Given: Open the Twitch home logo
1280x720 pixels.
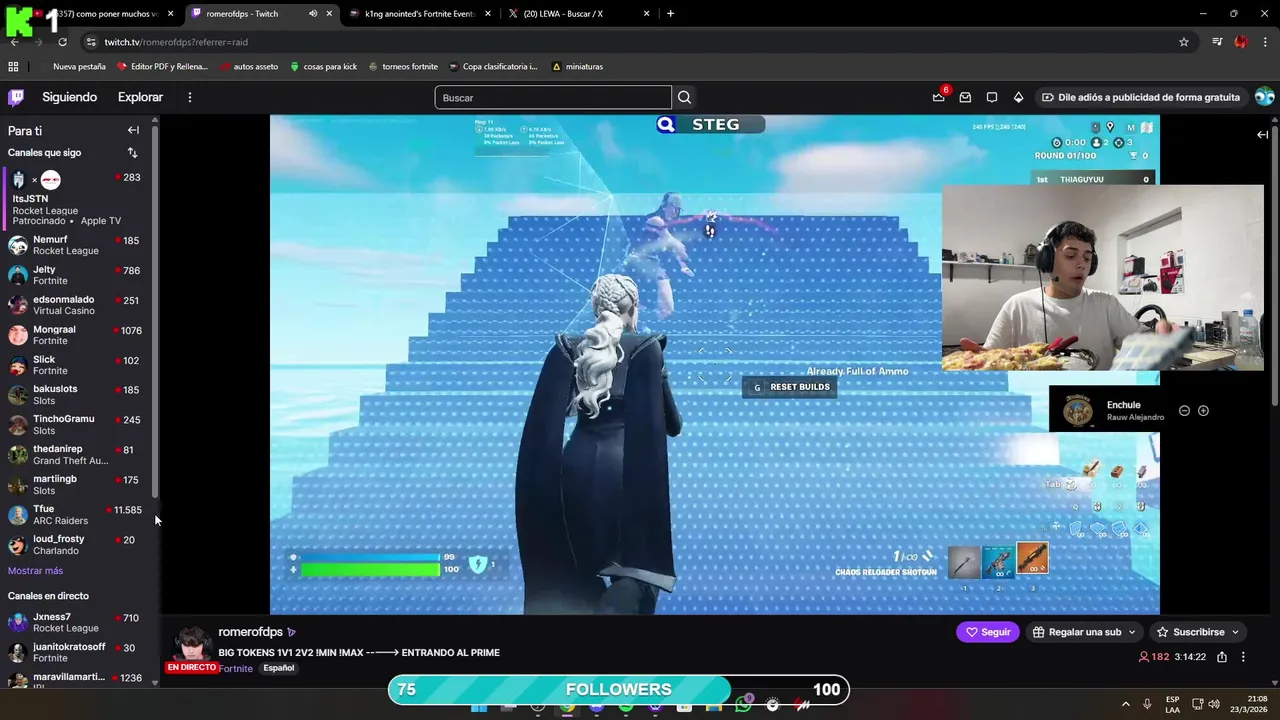Looking at the screenshot, I should (x=16, y=97).
